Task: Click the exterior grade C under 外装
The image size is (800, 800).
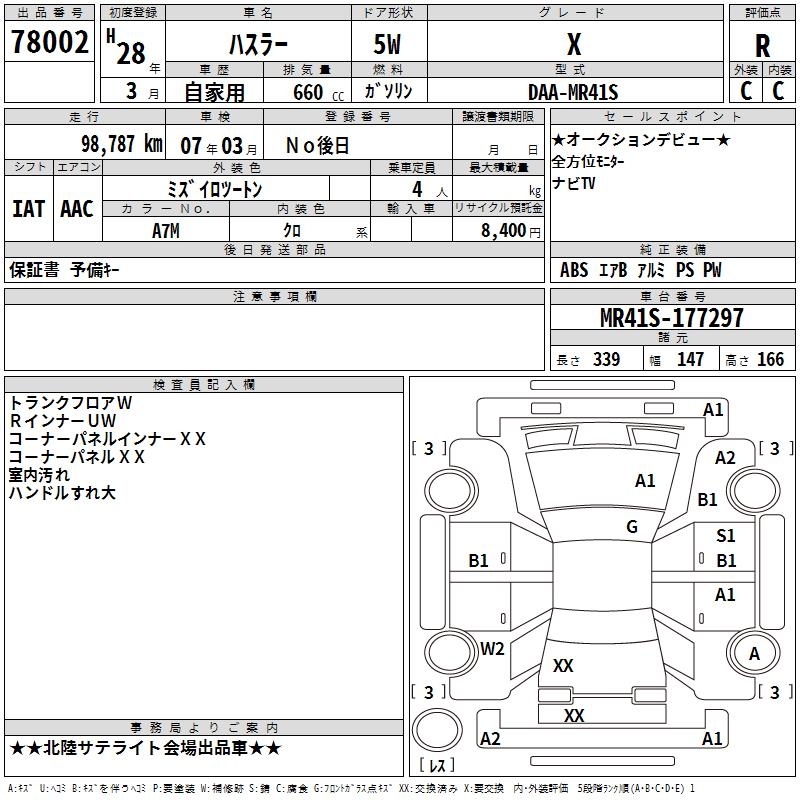Action: click(746, 91)
